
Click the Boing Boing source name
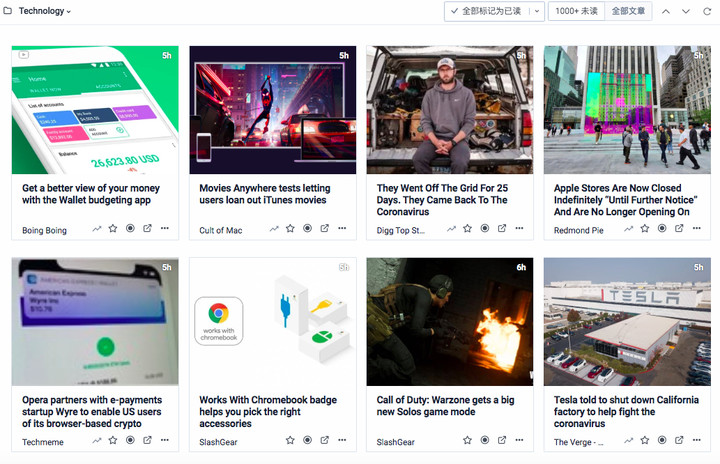(x=45, y=231)
